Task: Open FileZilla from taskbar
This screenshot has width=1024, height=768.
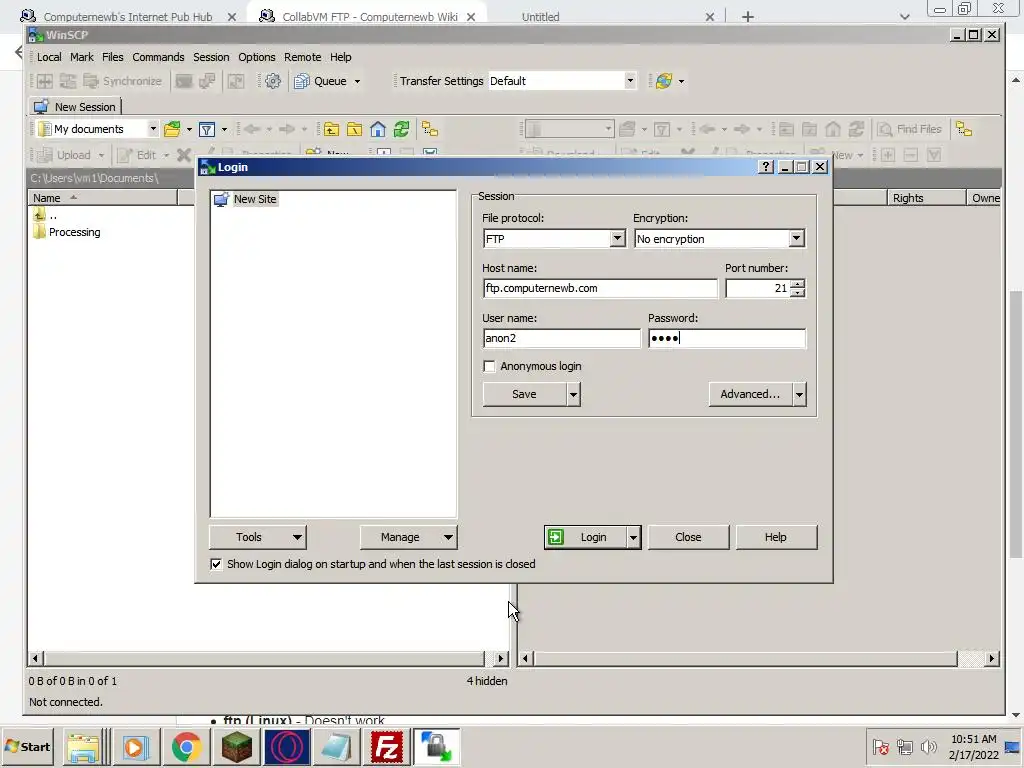Action: click(387, 747)
